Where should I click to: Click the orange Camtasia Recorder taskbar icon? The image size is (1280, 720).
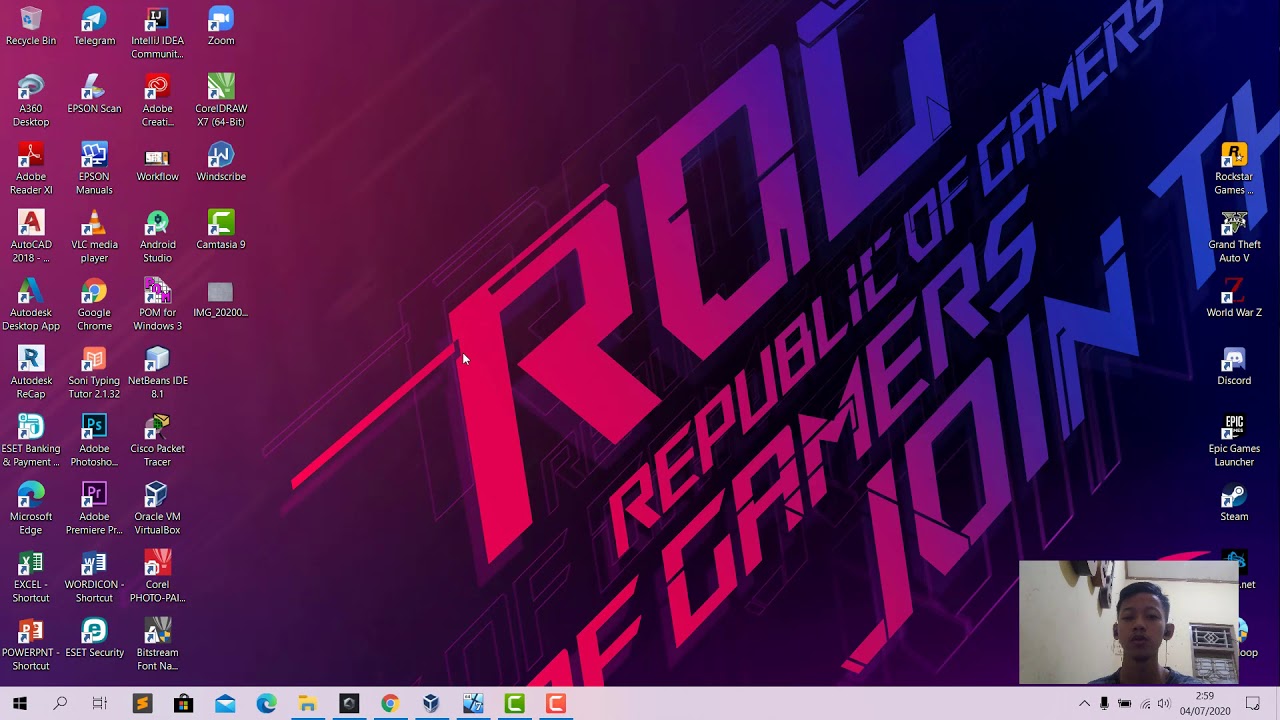click(555, 704)
